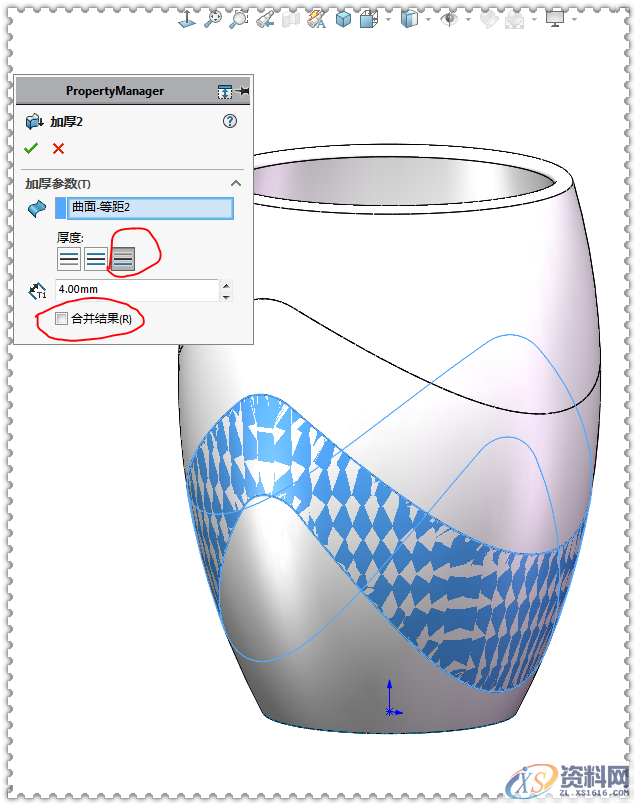The image size is (637, 806).
Task: Click the View Orientation box icon
Action: click(x=369, y=20)
